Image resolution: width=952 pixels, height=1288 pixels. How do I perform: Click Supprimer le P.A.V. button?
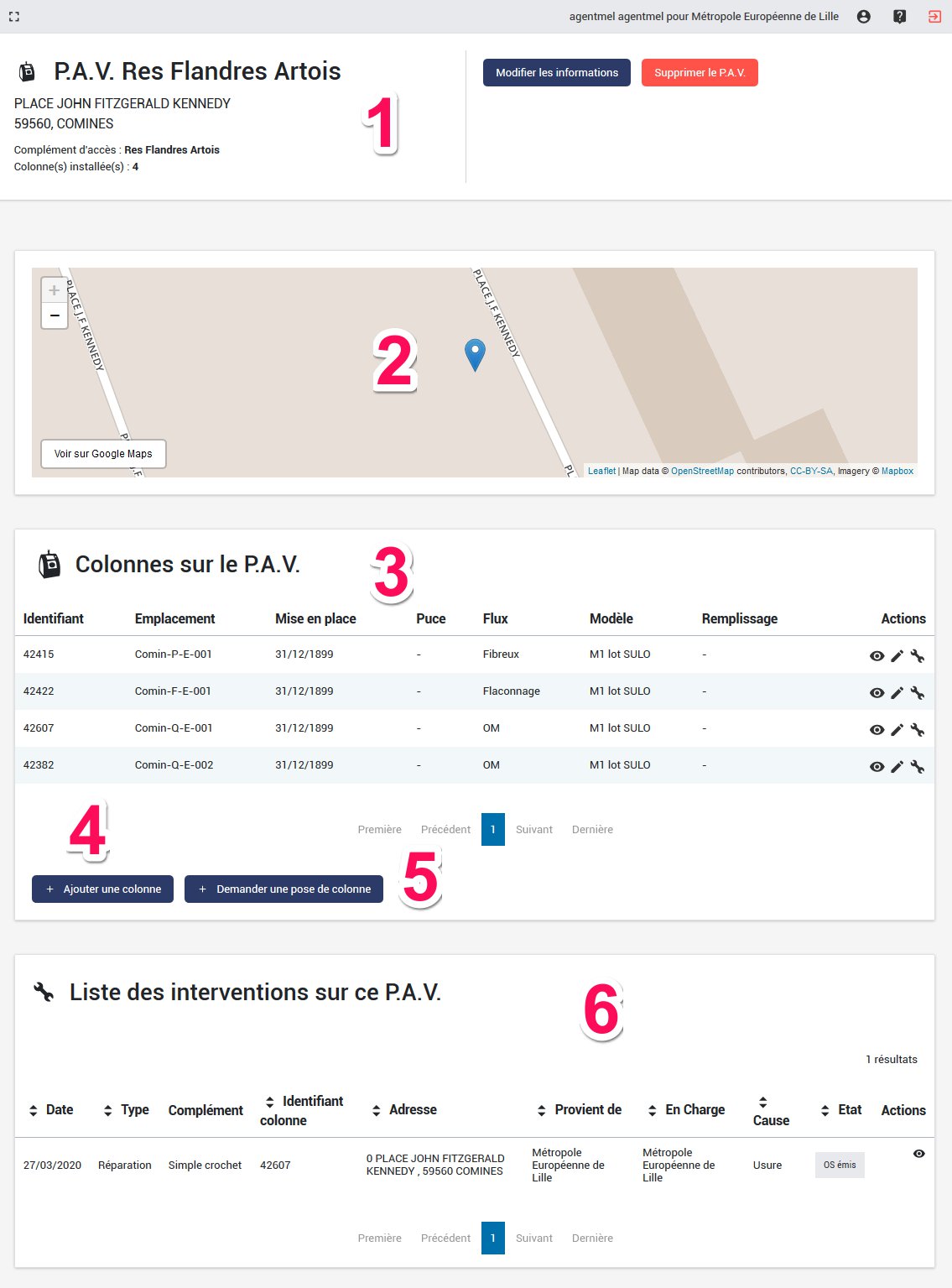(699, 73)
